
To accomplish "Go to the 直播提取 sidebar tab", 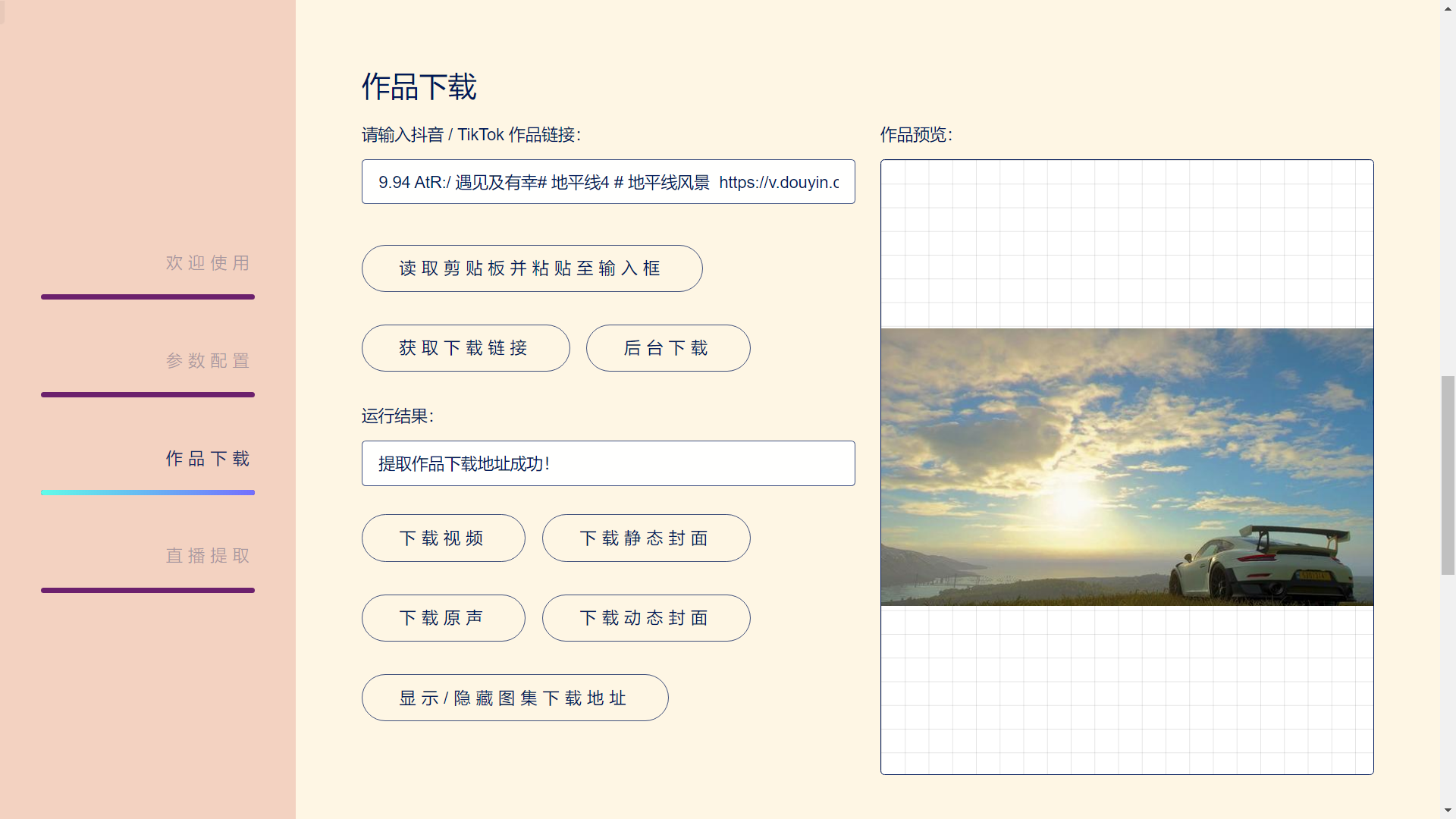I will (x=208, y=556).
